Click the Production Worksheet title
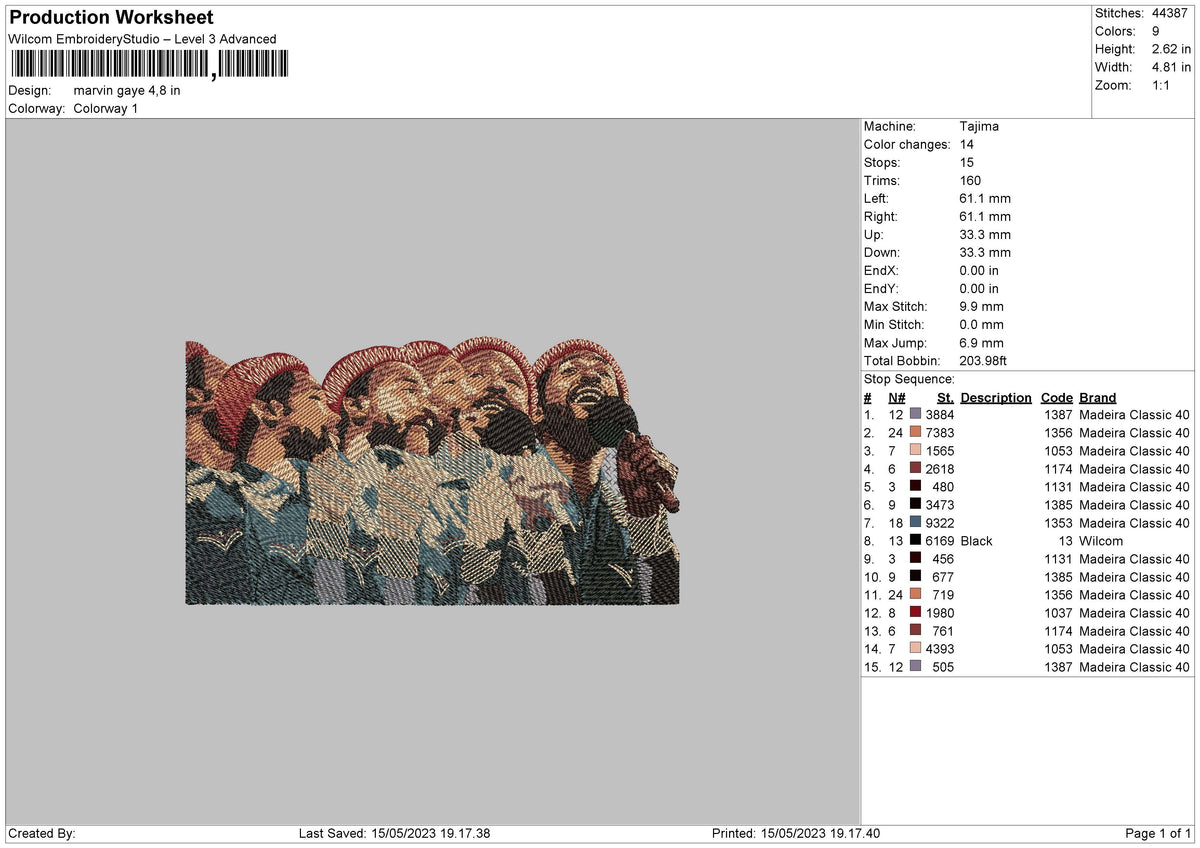This screenshot has height=848, width=1200. [x=111, y=18]
